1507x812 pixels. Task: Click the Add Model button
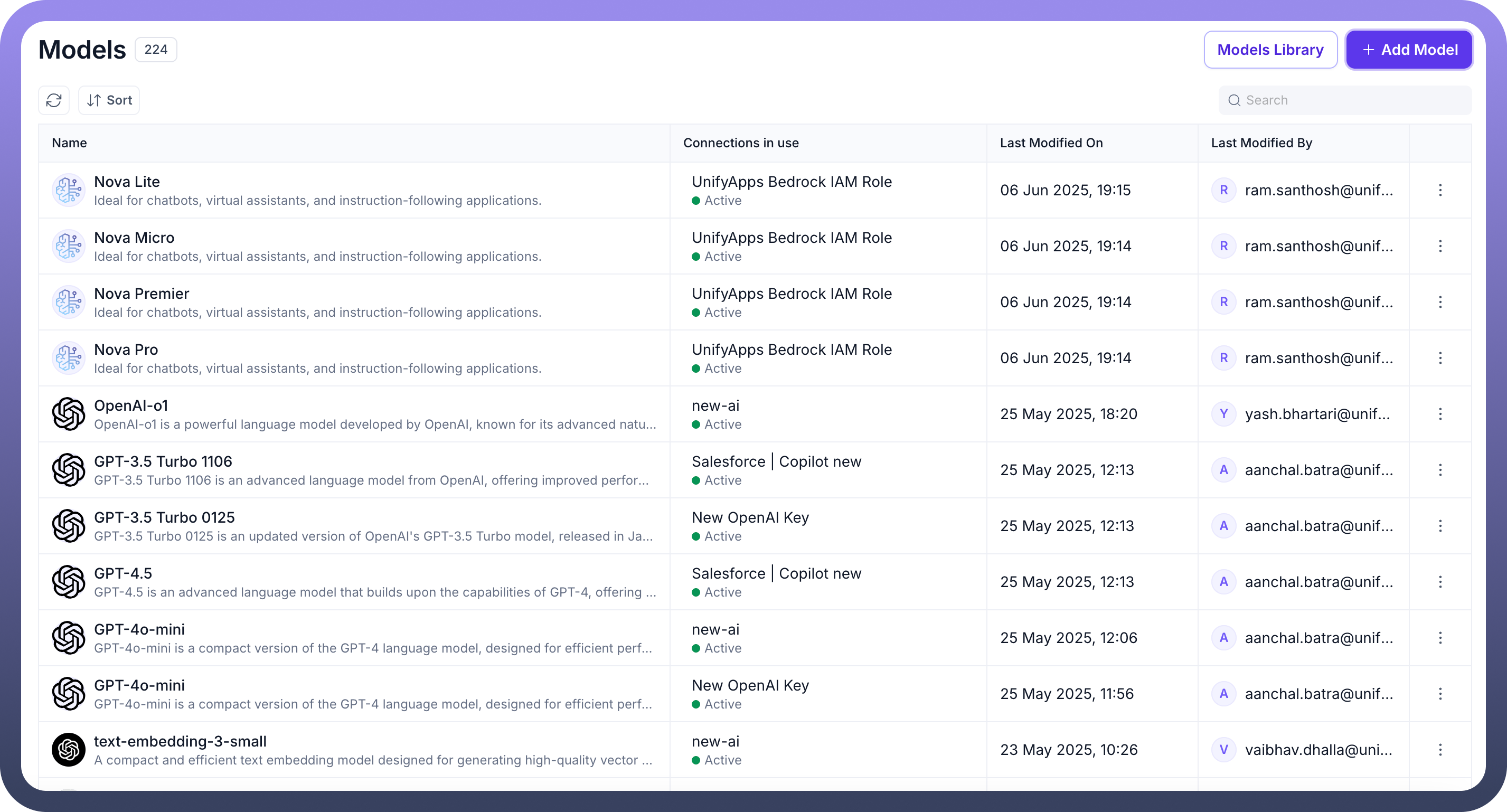1409,50
